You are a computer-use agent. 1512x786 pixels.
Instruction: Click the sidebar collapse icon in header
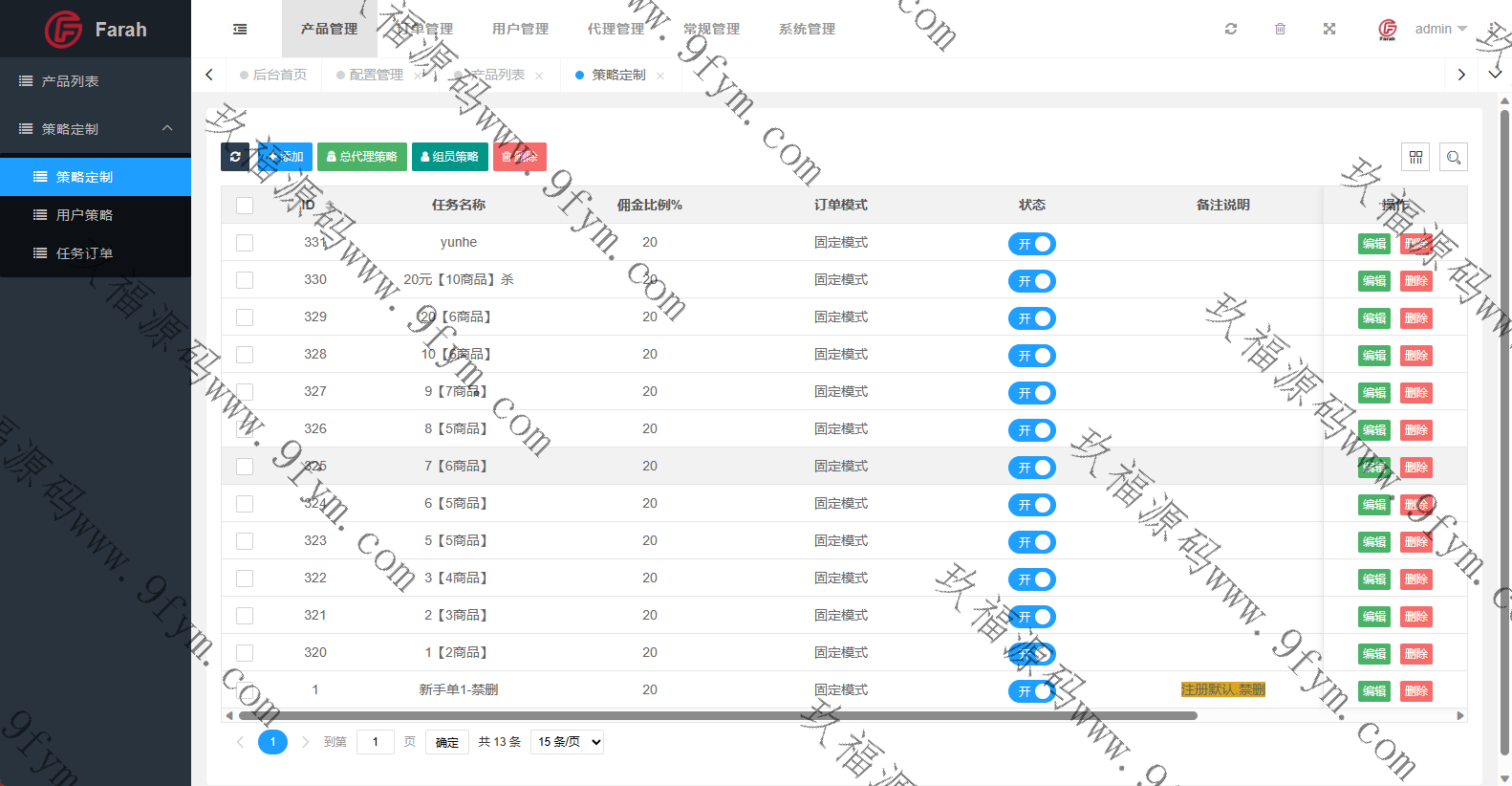click(x=240, y=30)
